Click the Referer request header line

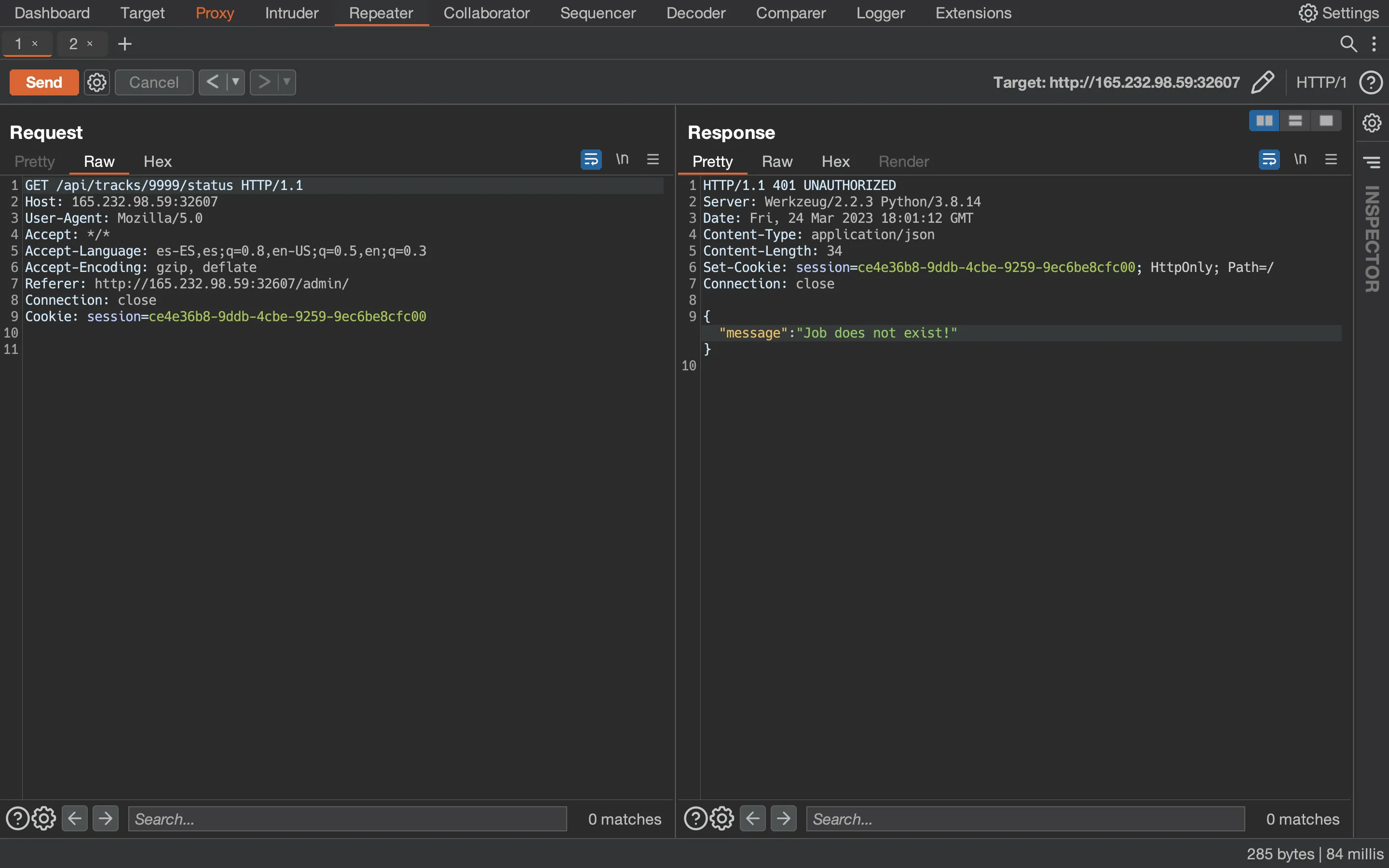pyautogui.click(x=187, y=284)
